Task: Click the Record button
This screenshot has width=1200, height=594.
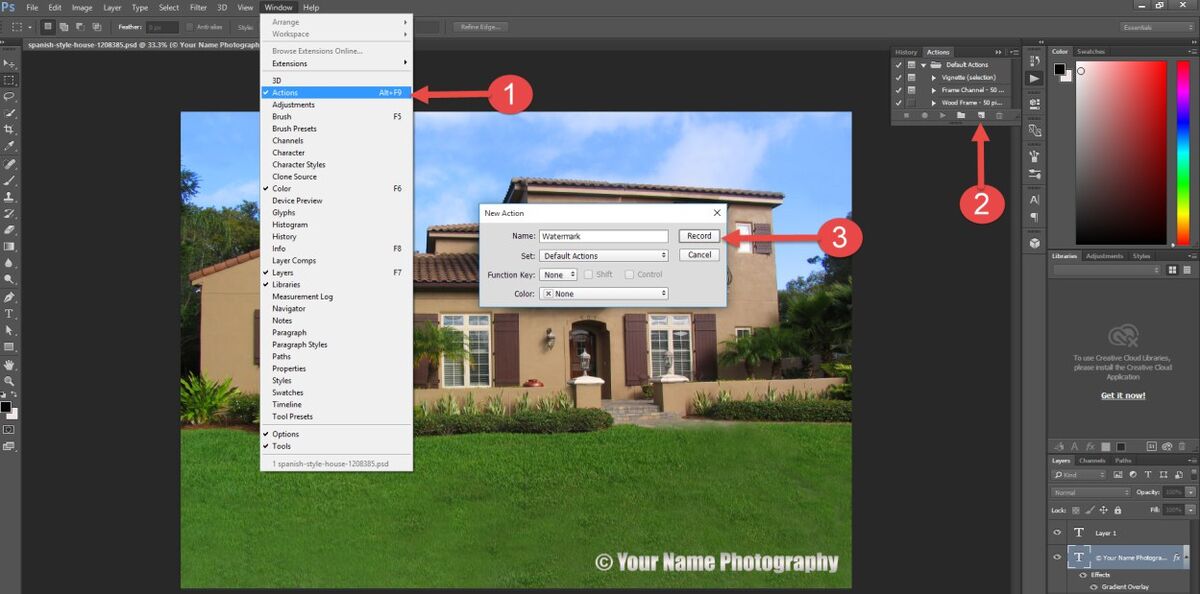Action: [699, 236]
